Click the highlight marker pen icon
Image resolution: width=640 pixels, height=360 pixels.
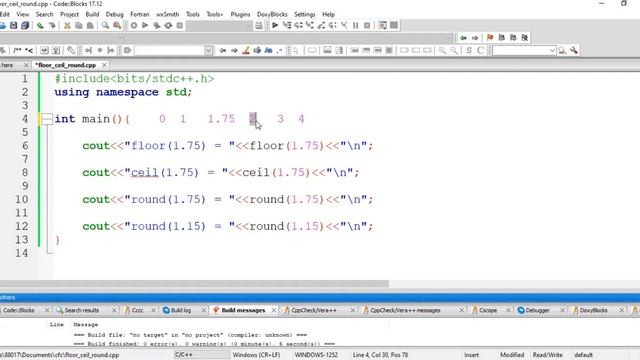[246, 50]
